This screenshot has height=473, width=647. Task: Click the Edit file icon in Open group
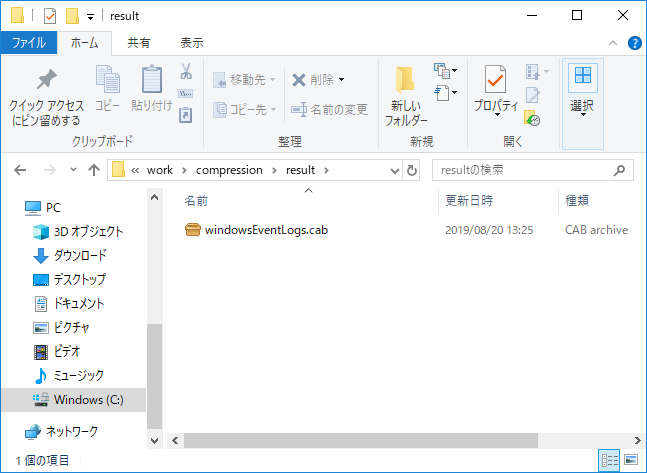coord(532,95)
